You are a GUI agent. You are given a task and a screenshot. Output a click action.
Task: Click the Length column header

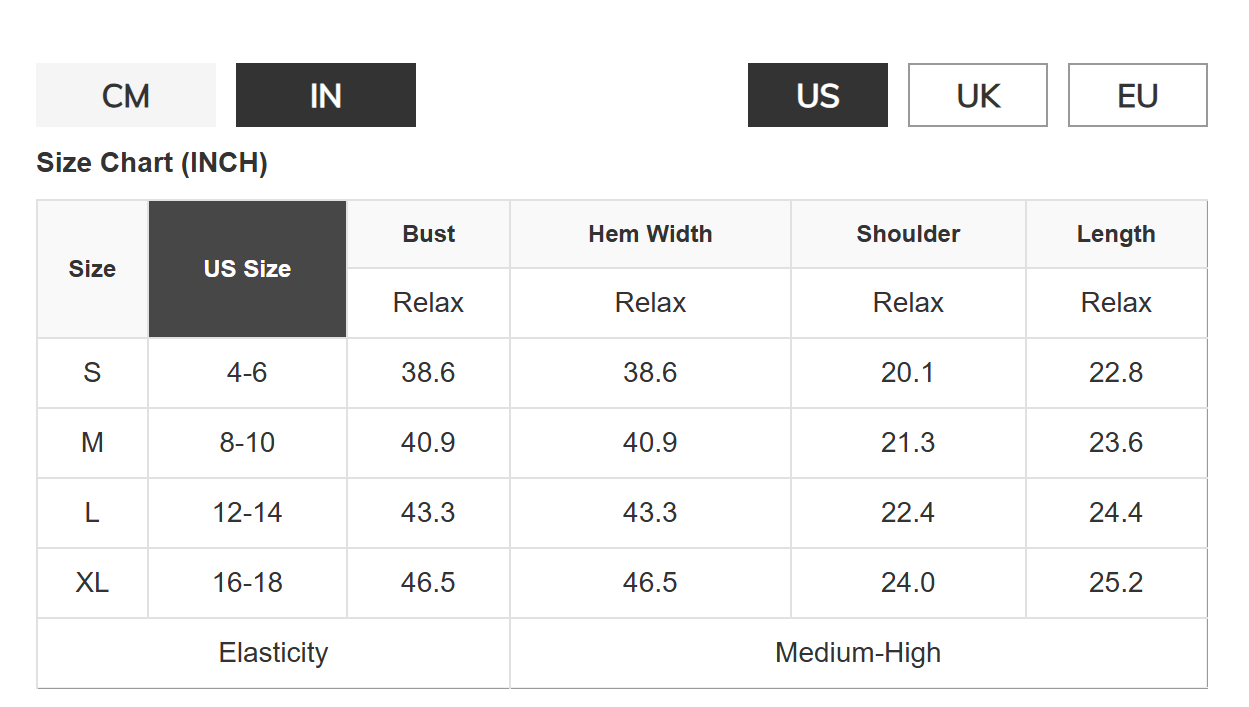coord(1116,234)
